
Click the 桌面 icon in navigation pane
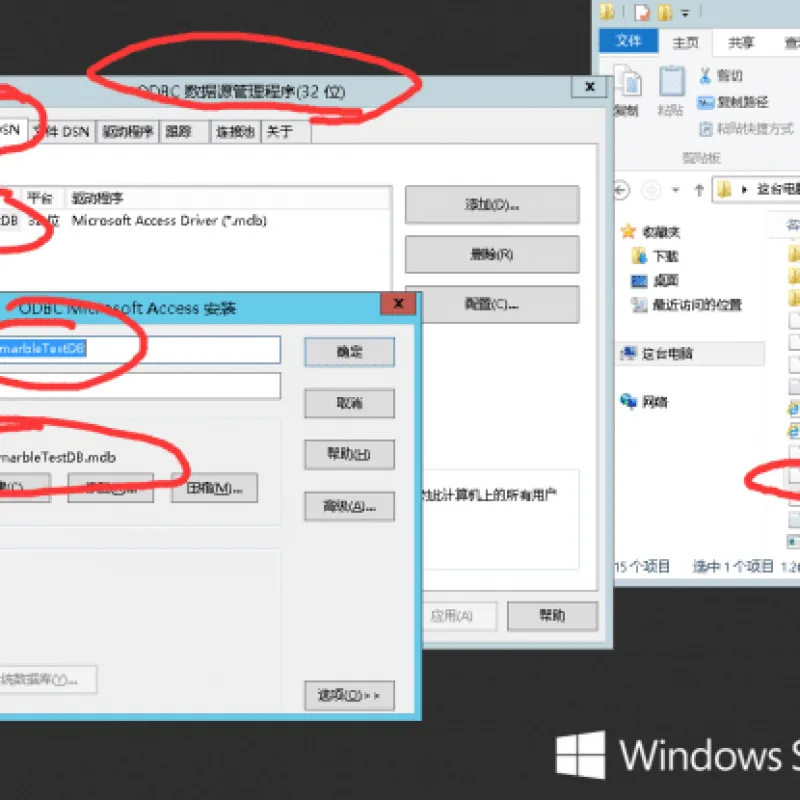(x=639, y=281)
